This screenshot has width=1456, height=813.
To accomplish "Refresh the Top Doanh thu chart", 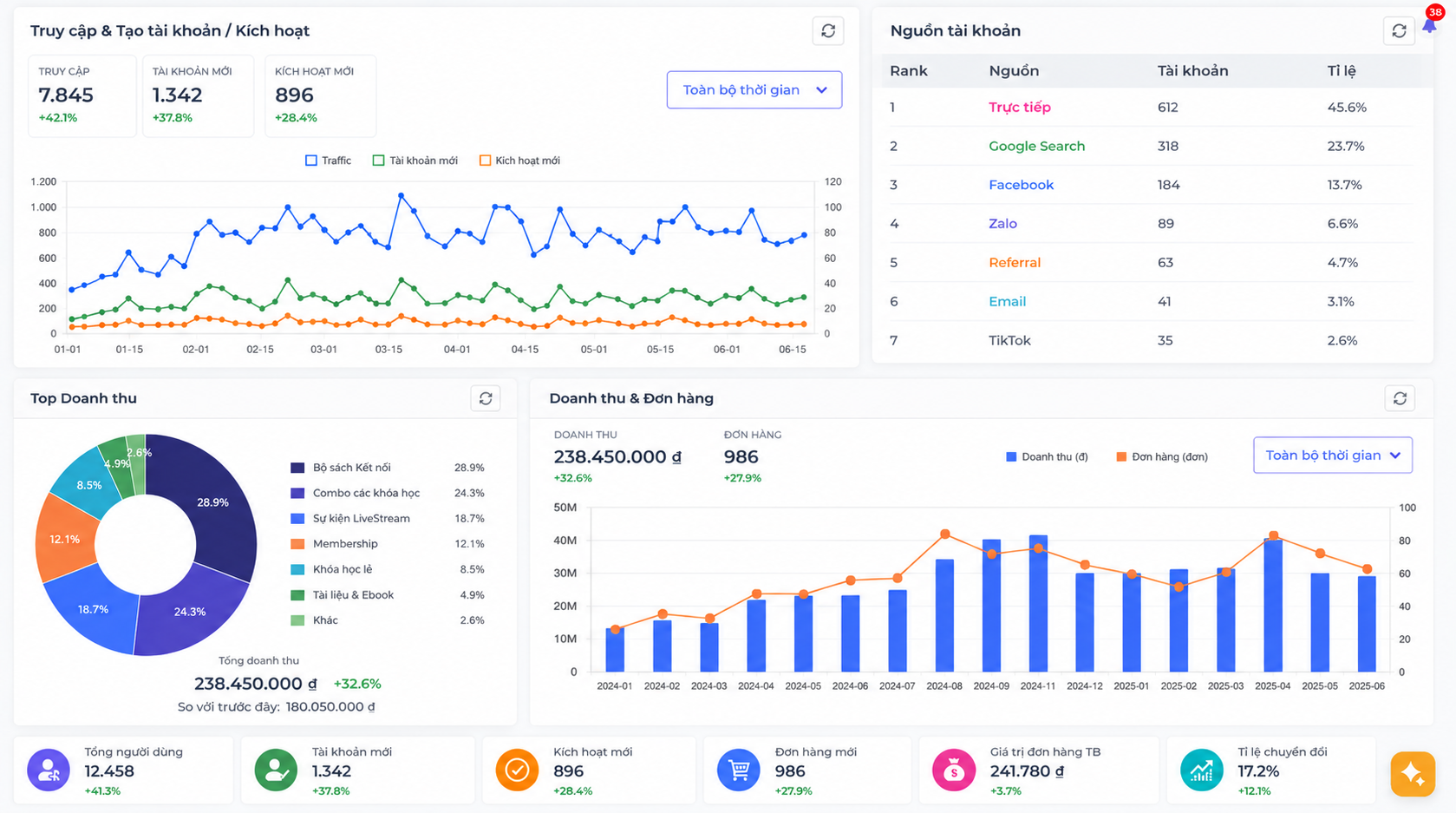I will (486, 398).
